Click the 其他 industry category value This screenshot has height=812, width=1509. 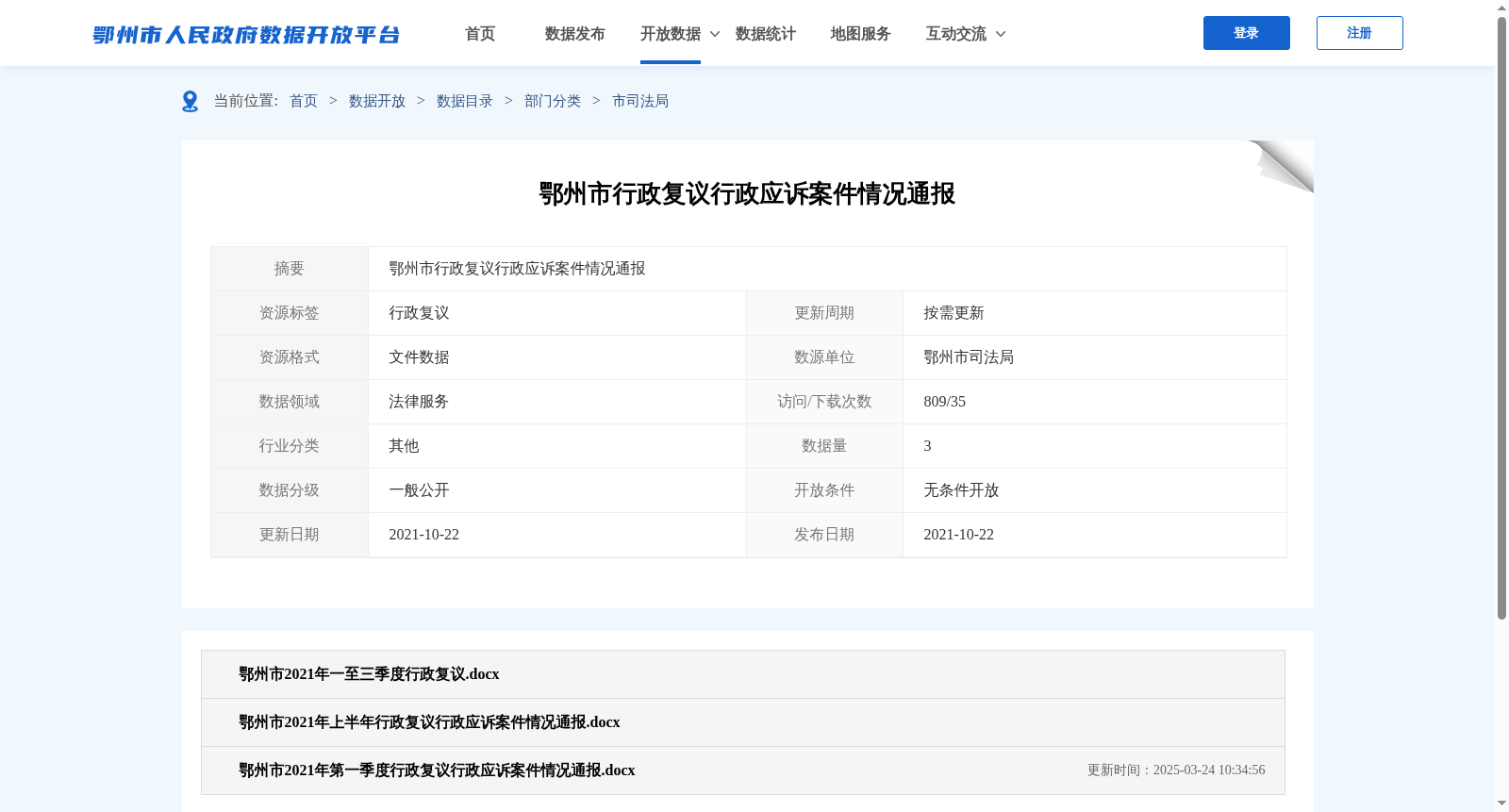coord(404,446)
